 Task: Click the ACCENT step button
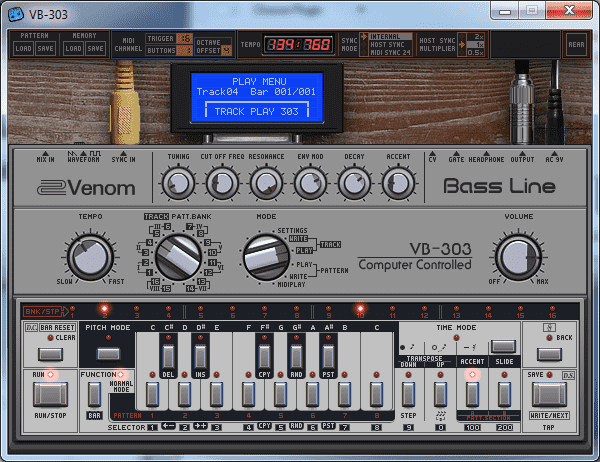click(x=472, y=394)
